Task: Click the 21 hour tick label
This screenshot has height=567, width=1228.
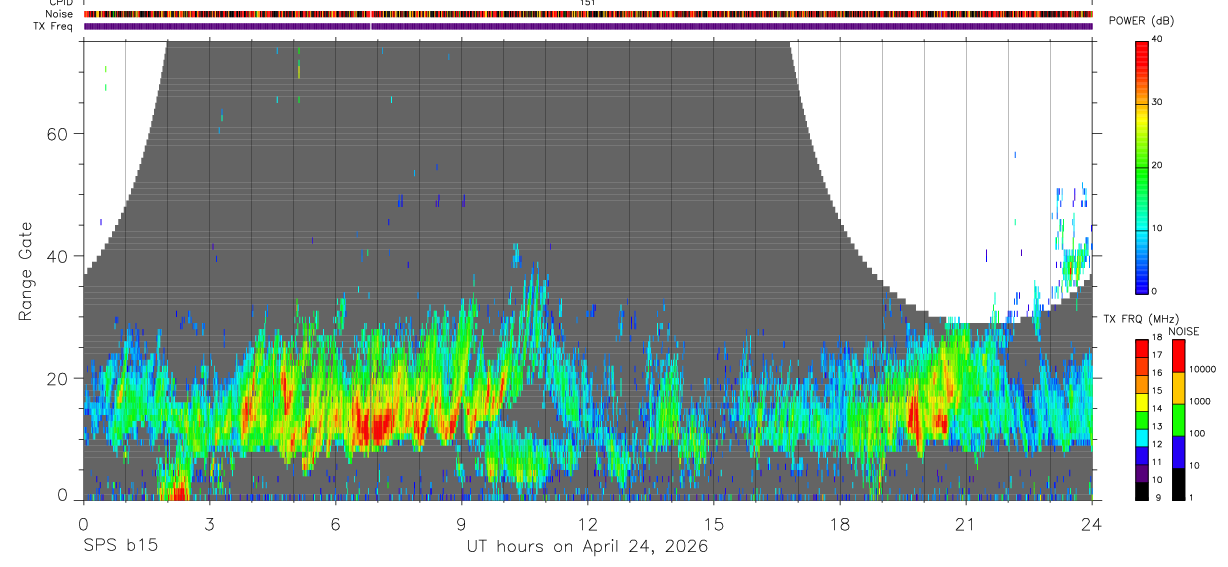Action: pos(965,524)
